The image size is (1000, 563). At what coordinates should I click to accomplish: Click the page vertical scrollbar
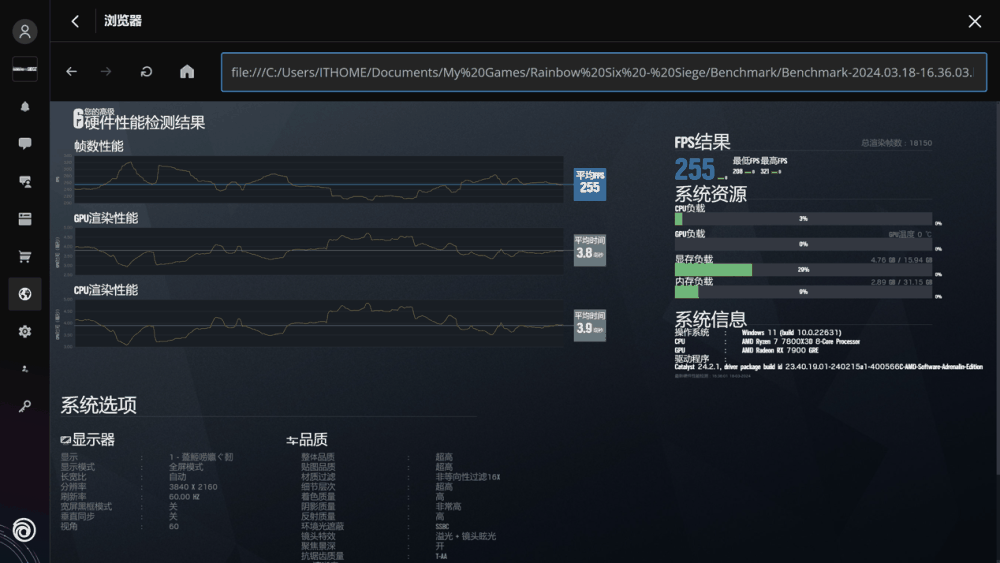pyautogui.click(x=997, y=287)
